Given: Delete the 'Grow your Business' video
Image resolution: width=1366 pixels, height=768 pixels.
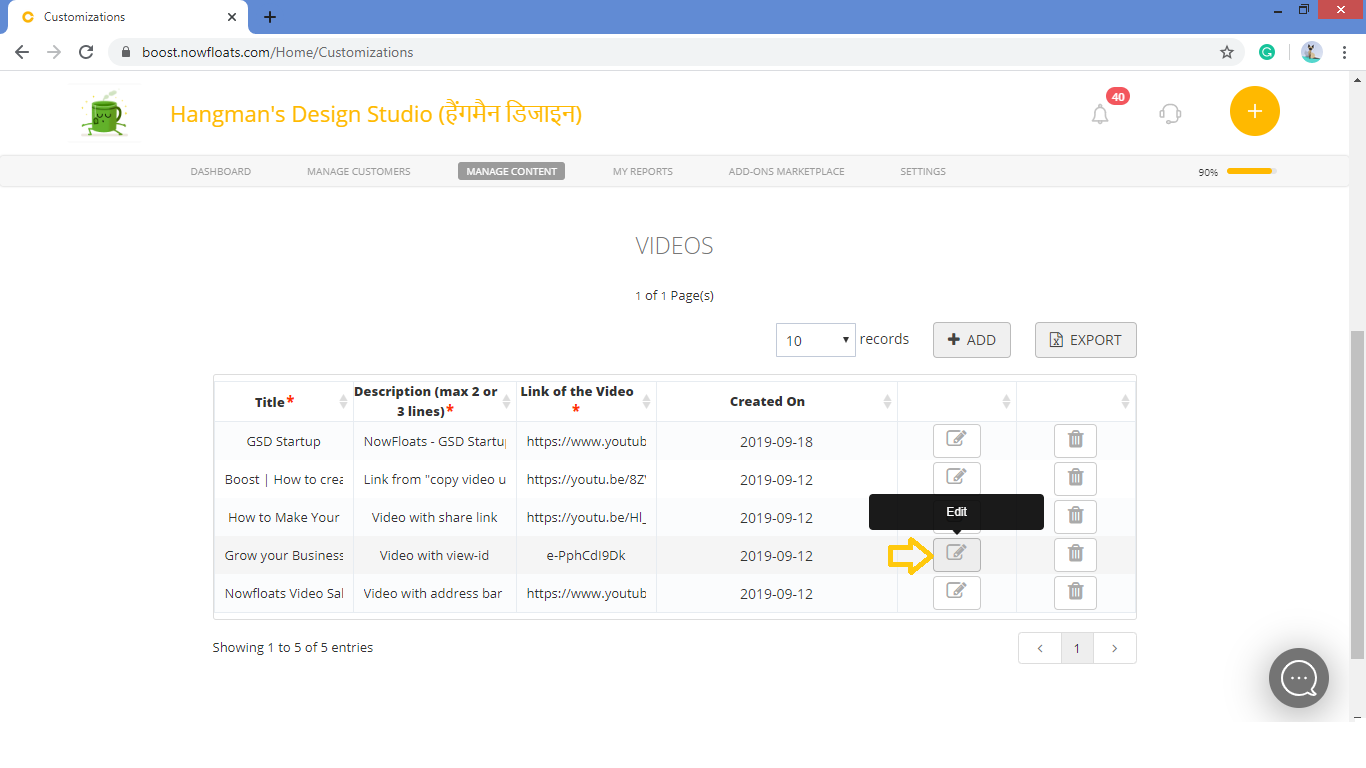Looking at the screenshot, I should point(1075,555).
